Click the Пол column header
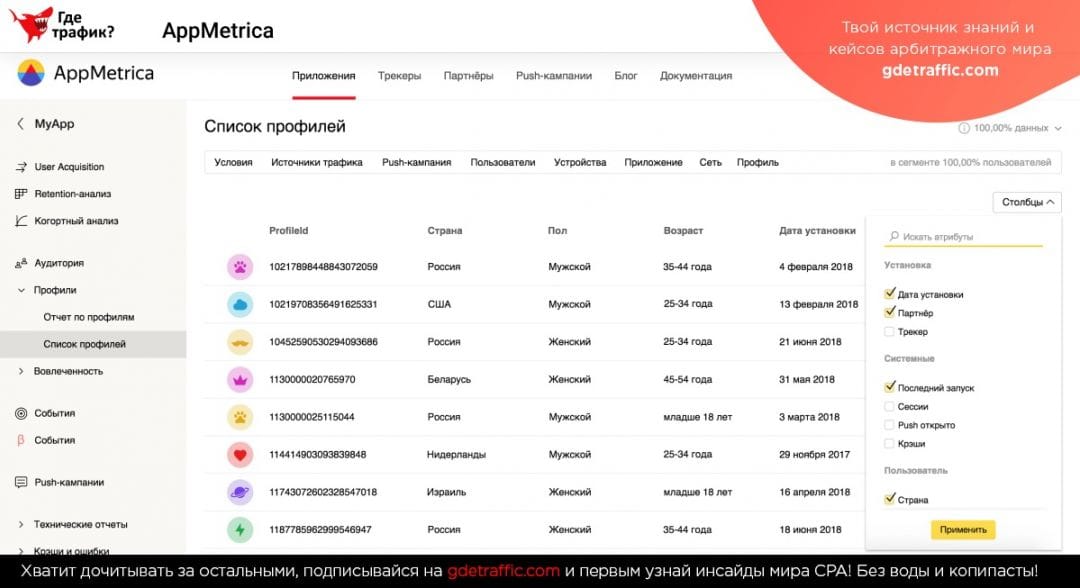 click(557, 231)
